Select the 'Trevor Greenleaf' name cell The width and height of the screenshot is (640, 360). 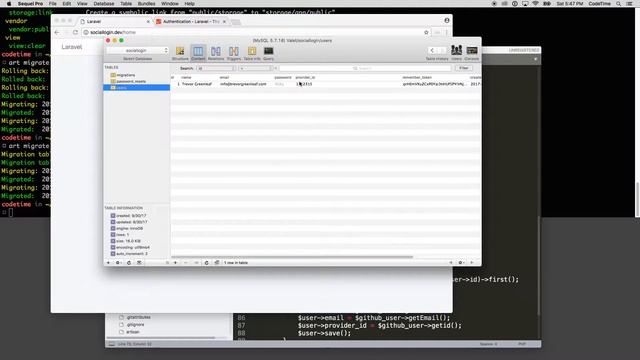click(197, 84)
